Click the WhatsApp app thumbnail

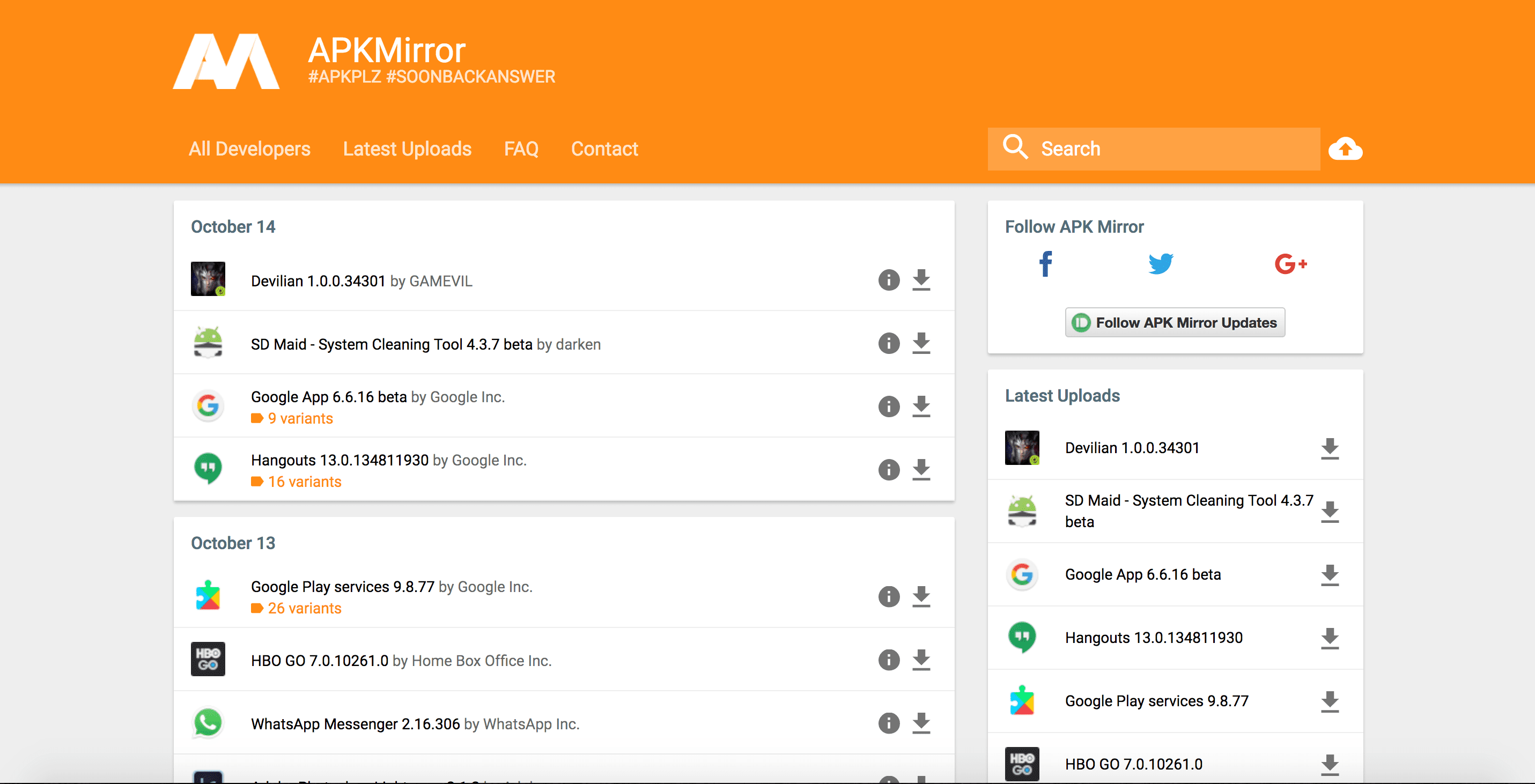(208, 723)
